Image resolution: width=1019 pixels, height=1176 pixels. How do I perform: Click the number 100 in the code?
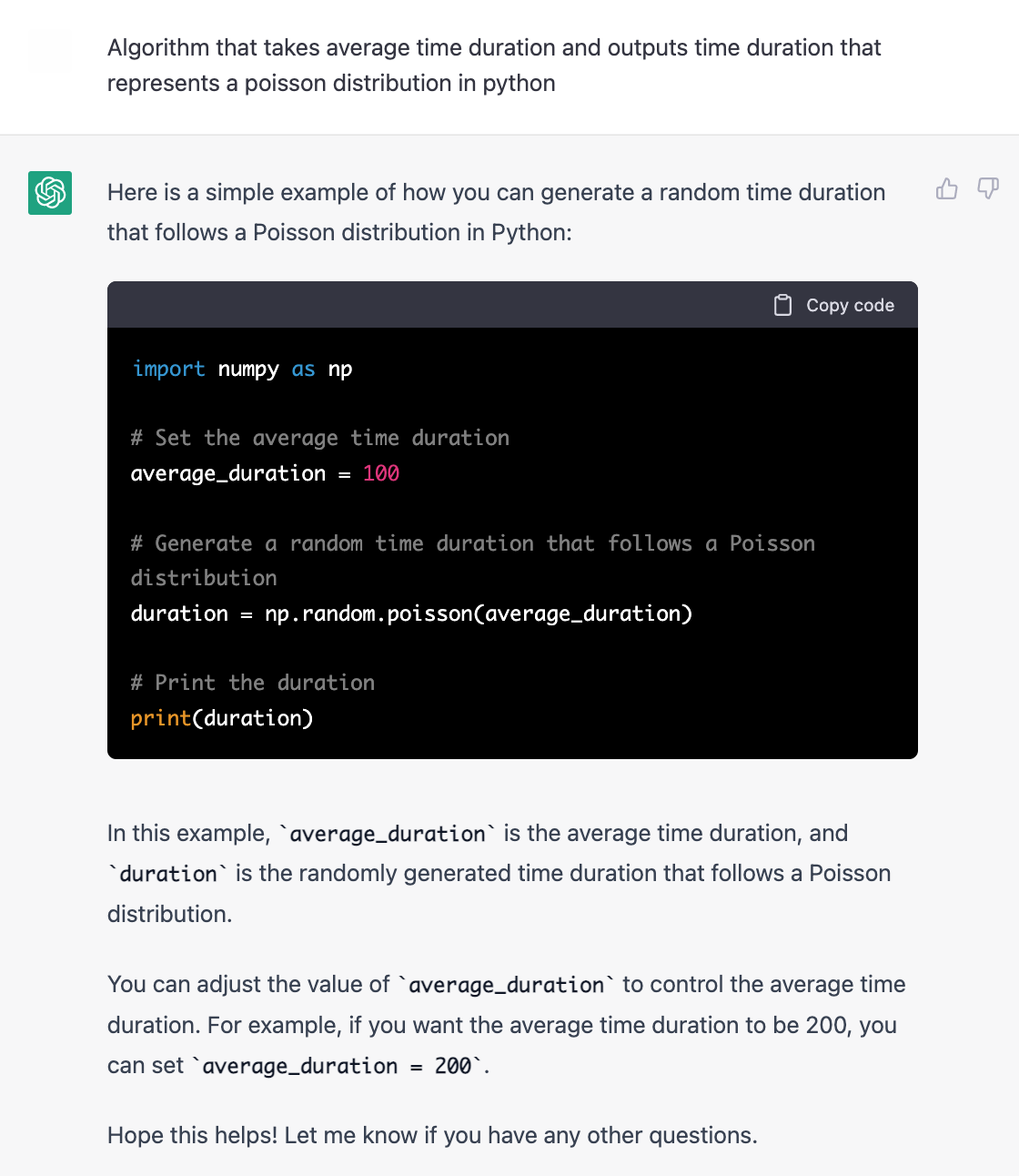click(x=380, y=473)
